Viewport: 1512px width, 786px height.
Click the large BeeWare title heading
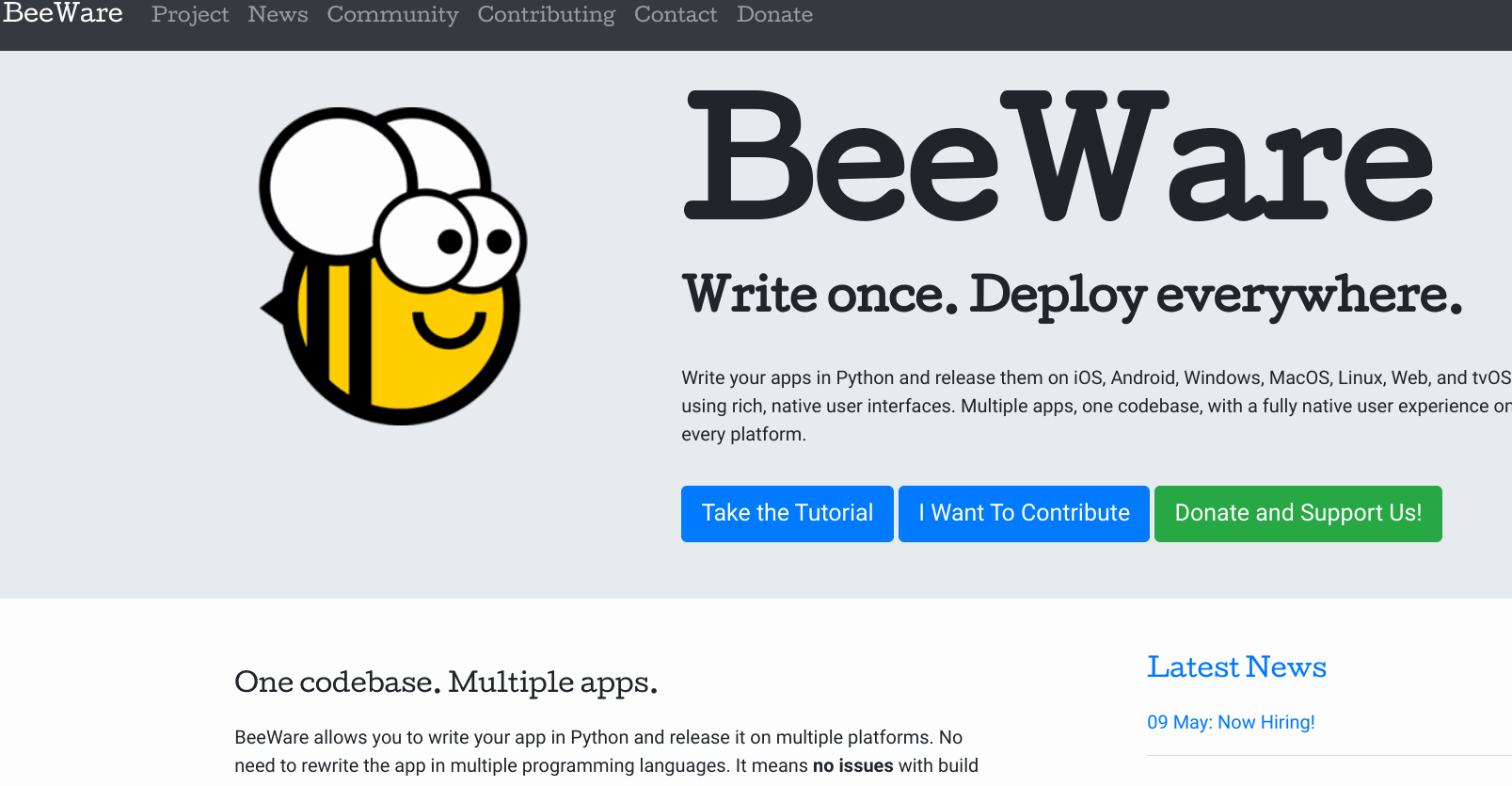pyautogui.click(x=1058, y=156)
